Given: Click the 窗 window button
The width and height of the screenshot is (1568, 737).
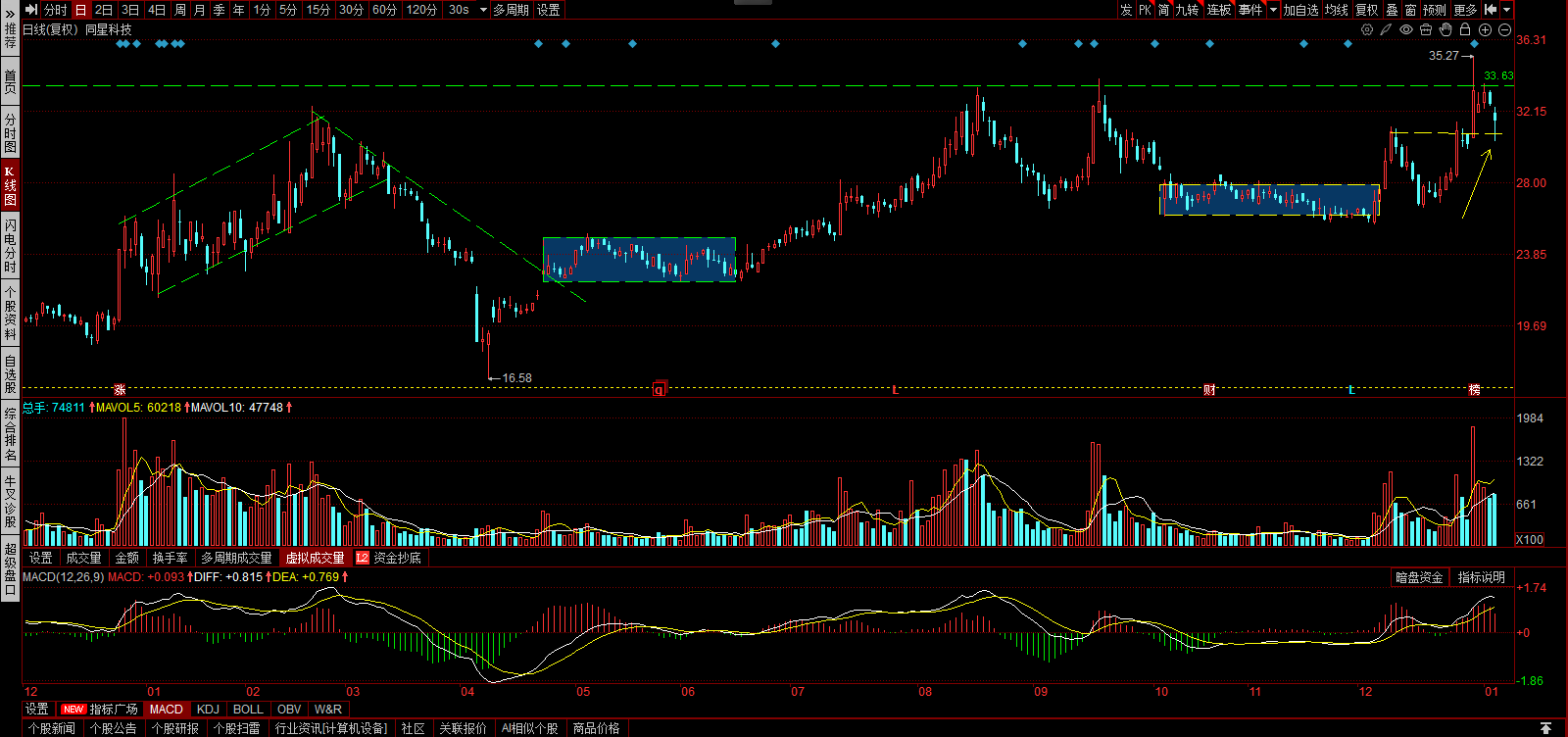Looking at the screenshot, I should tap(1410, 10).
